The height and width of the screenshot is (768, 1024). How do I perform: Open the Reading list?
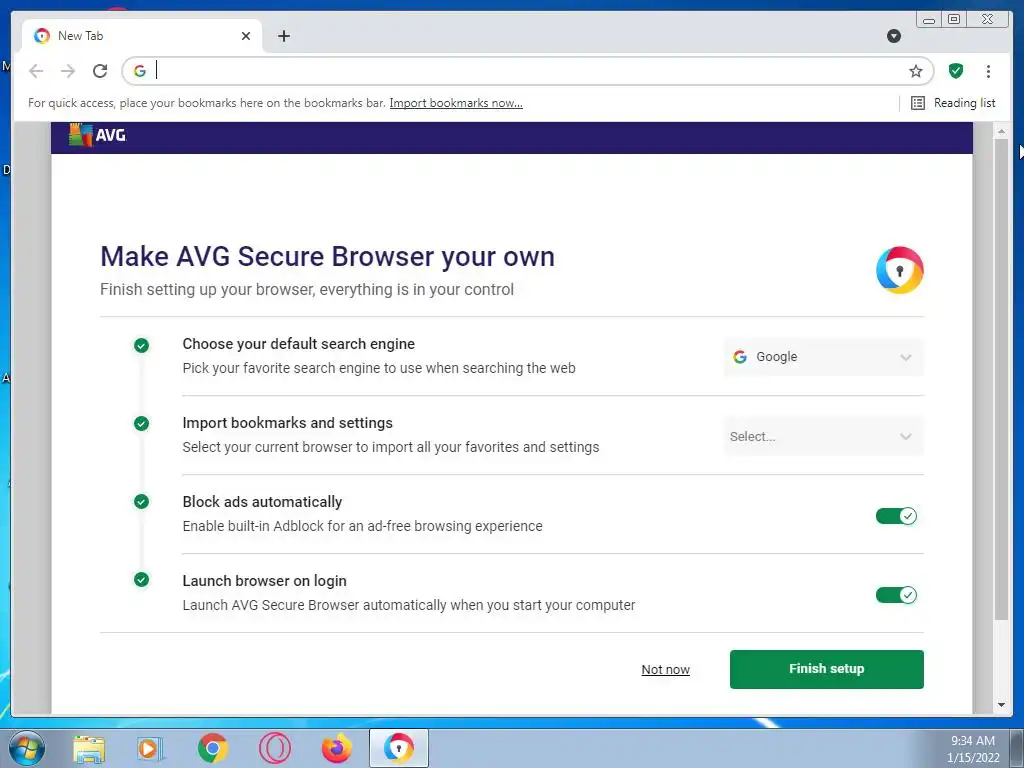(953, 103)
